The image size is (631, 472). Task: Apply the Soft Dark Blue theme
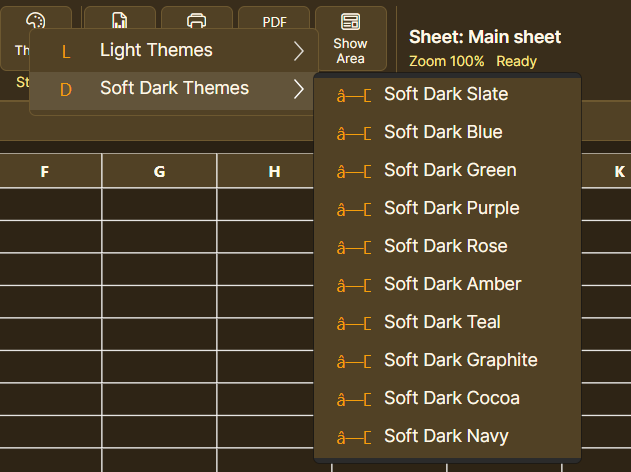click(447, 133)
